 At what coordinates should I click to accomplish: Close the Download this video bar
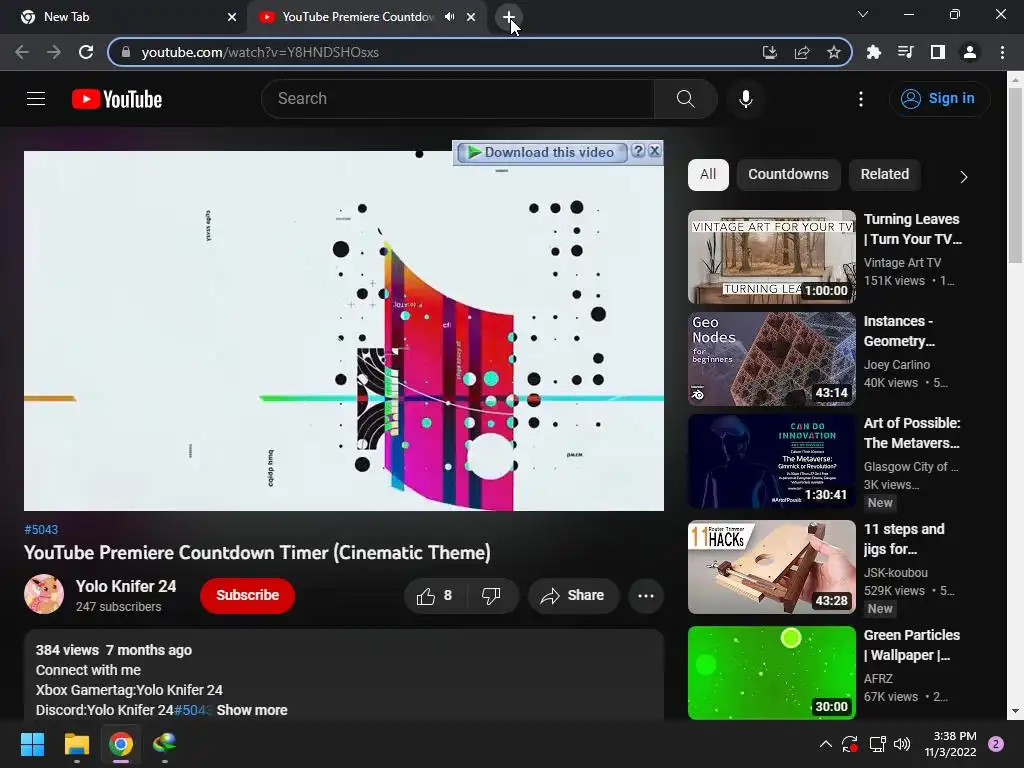tap(655, 152)
